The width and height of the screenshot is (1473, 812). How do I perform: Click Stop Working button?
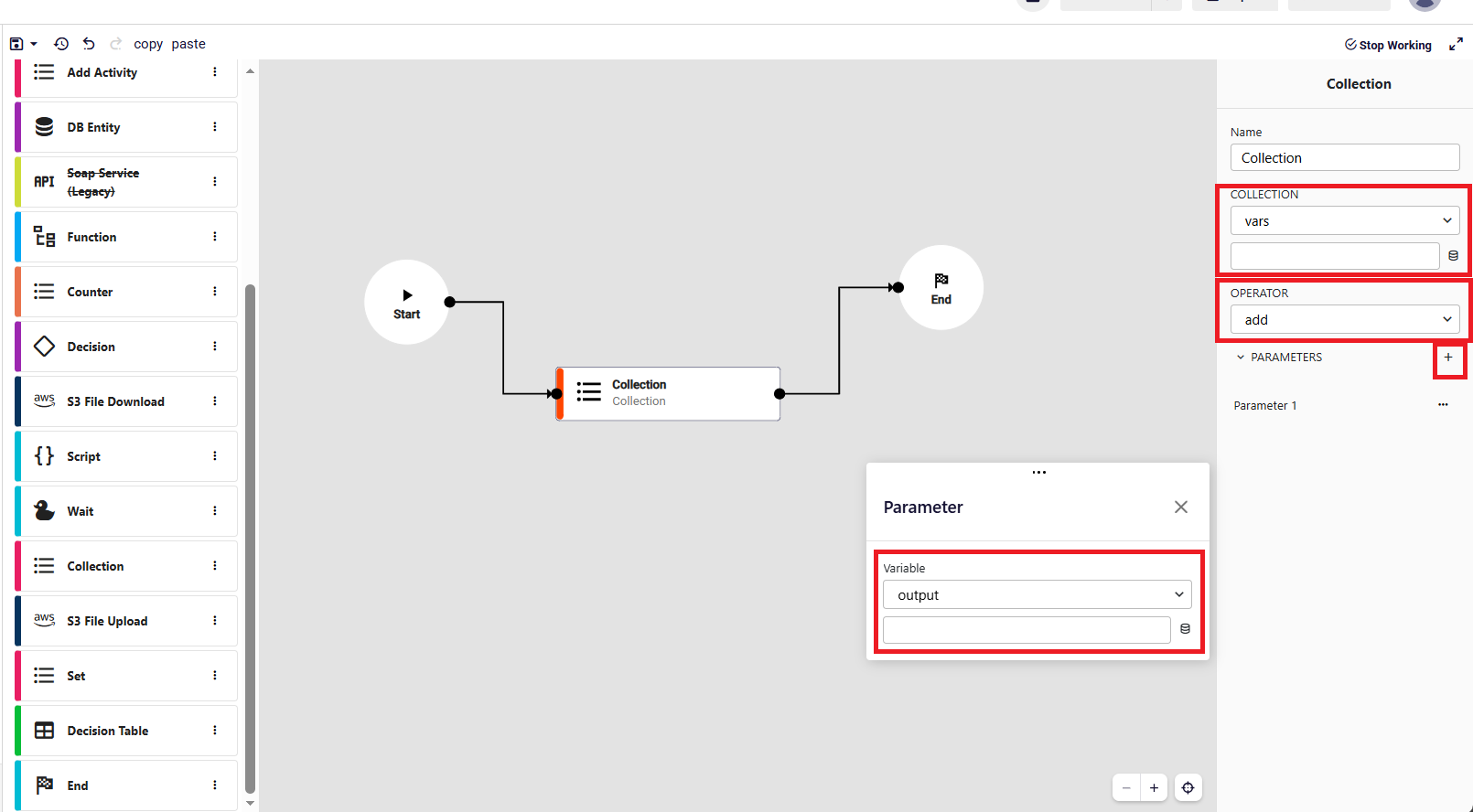(x=1388, y=45)
